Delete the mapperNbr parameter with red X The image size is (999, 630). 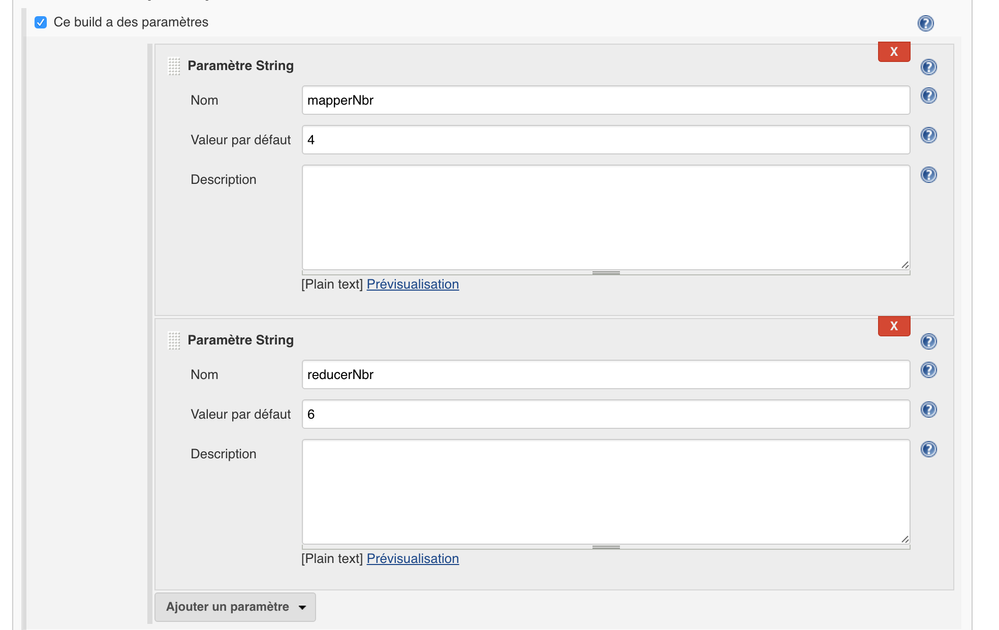(893, 51)
